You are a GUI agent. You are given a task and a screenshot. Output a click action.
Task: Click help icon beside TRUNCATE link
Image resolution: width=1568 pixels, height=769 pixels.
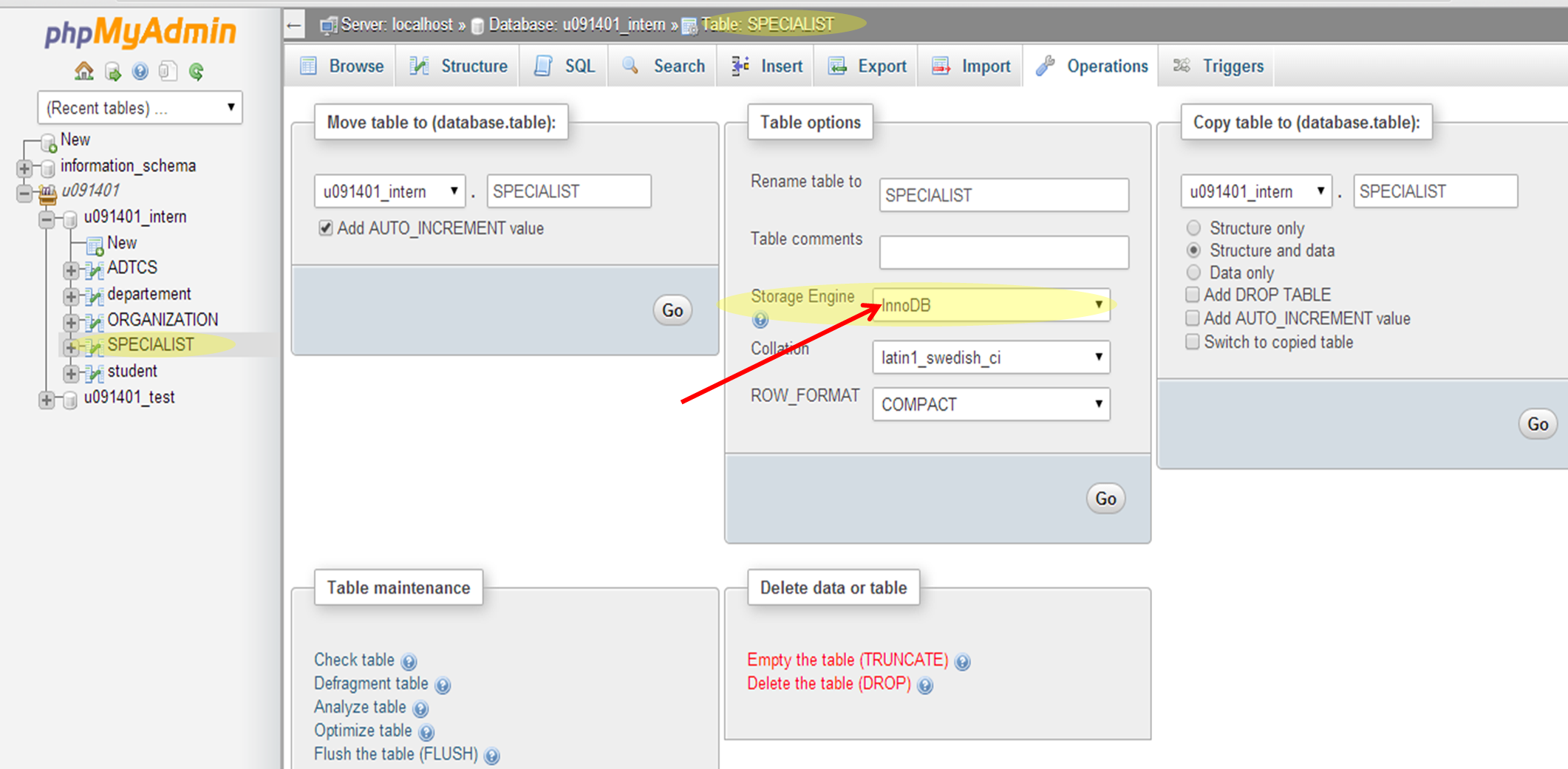point(962,662)
